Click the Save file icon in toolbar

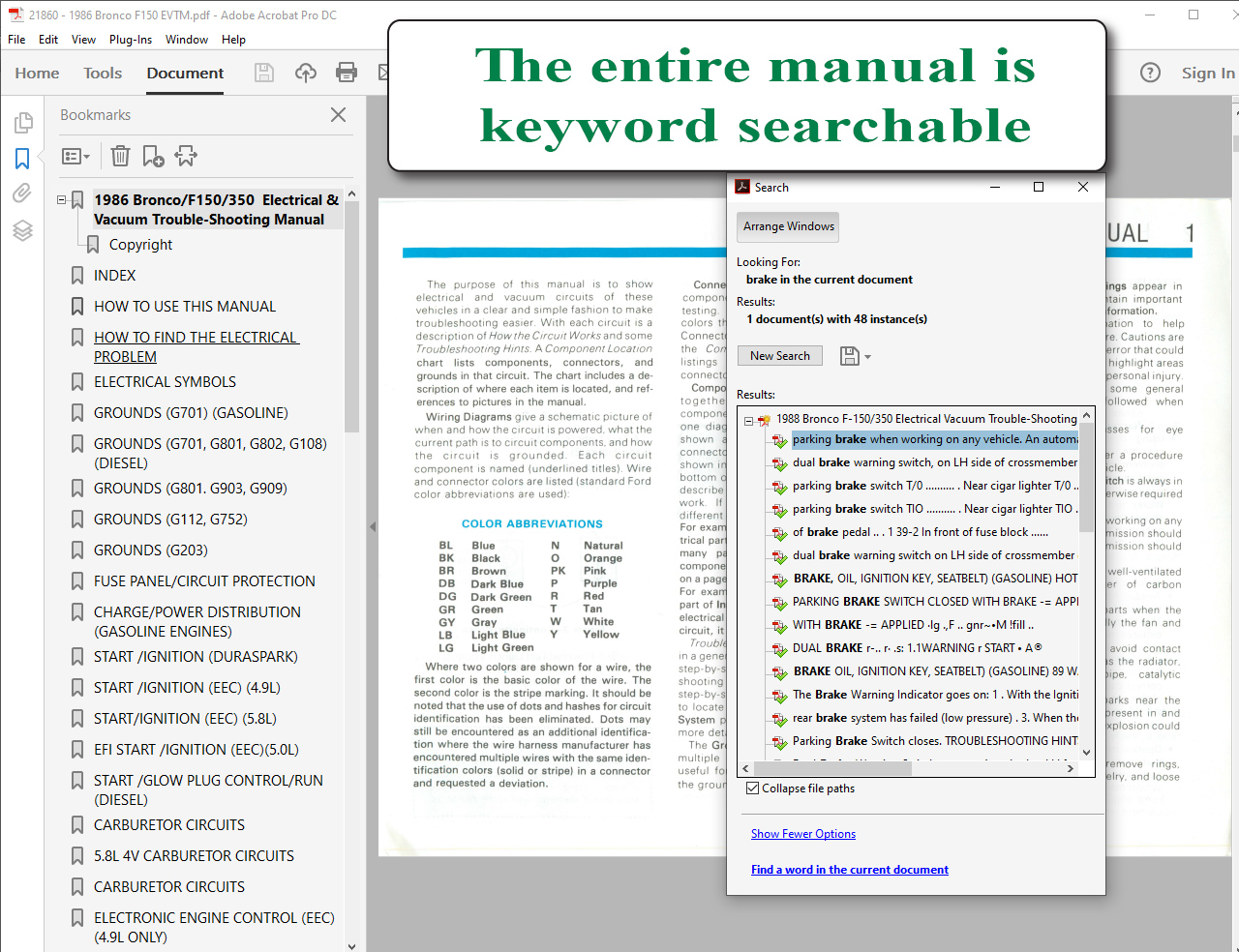tap(263, 73)
